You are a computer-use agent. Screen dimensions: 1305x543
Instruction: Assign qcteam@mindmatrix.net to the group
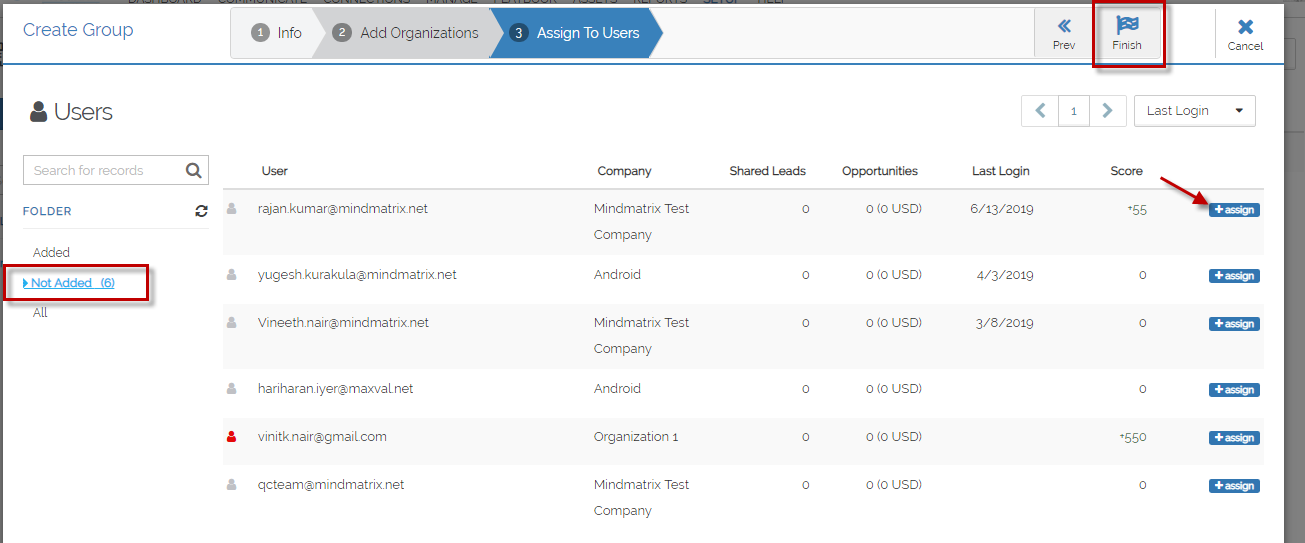coord(1234,486)
